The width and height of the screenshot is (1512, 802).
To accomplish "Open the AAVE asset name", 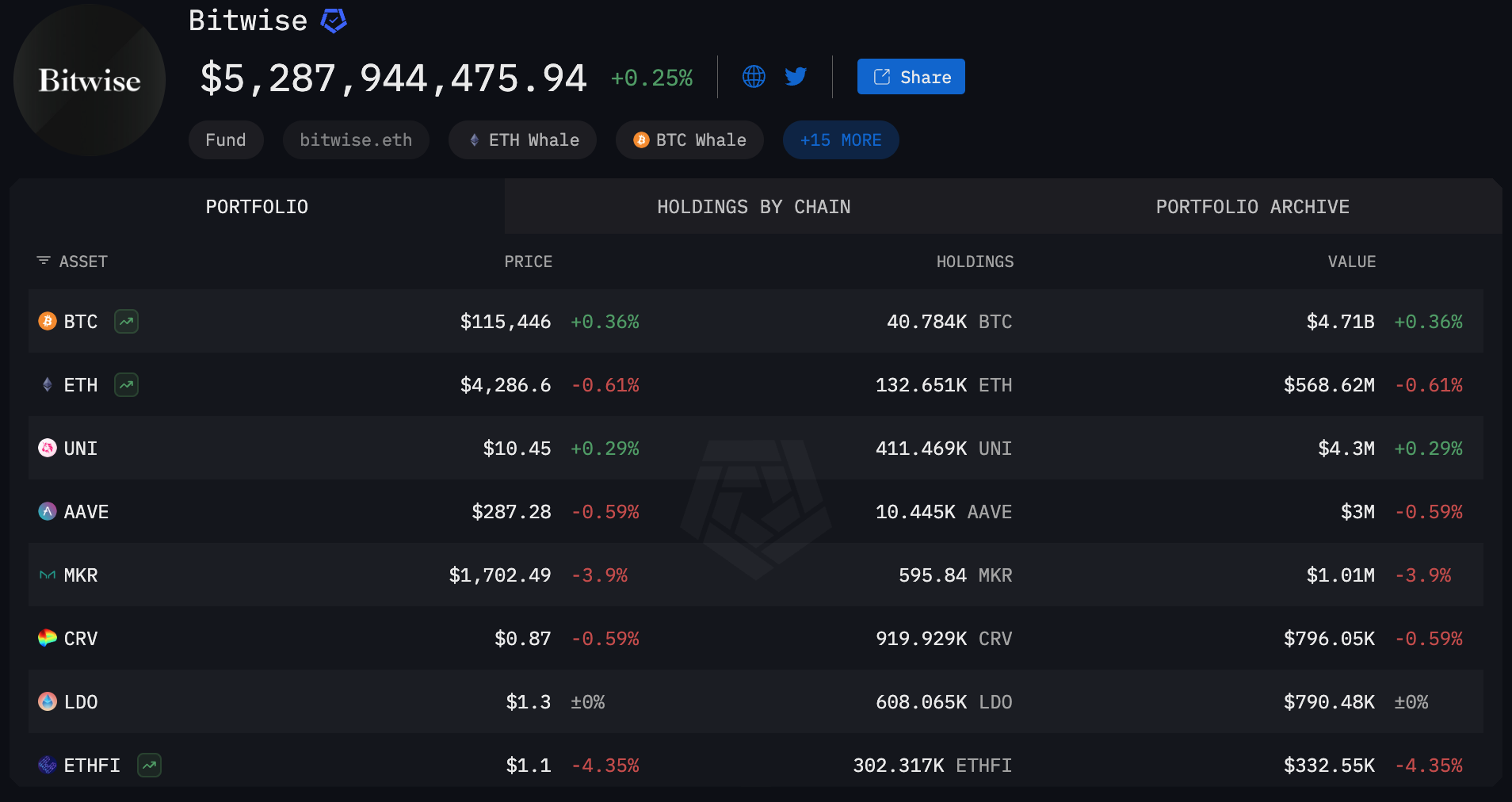I will pyautogui.click(x=86, y=512).
